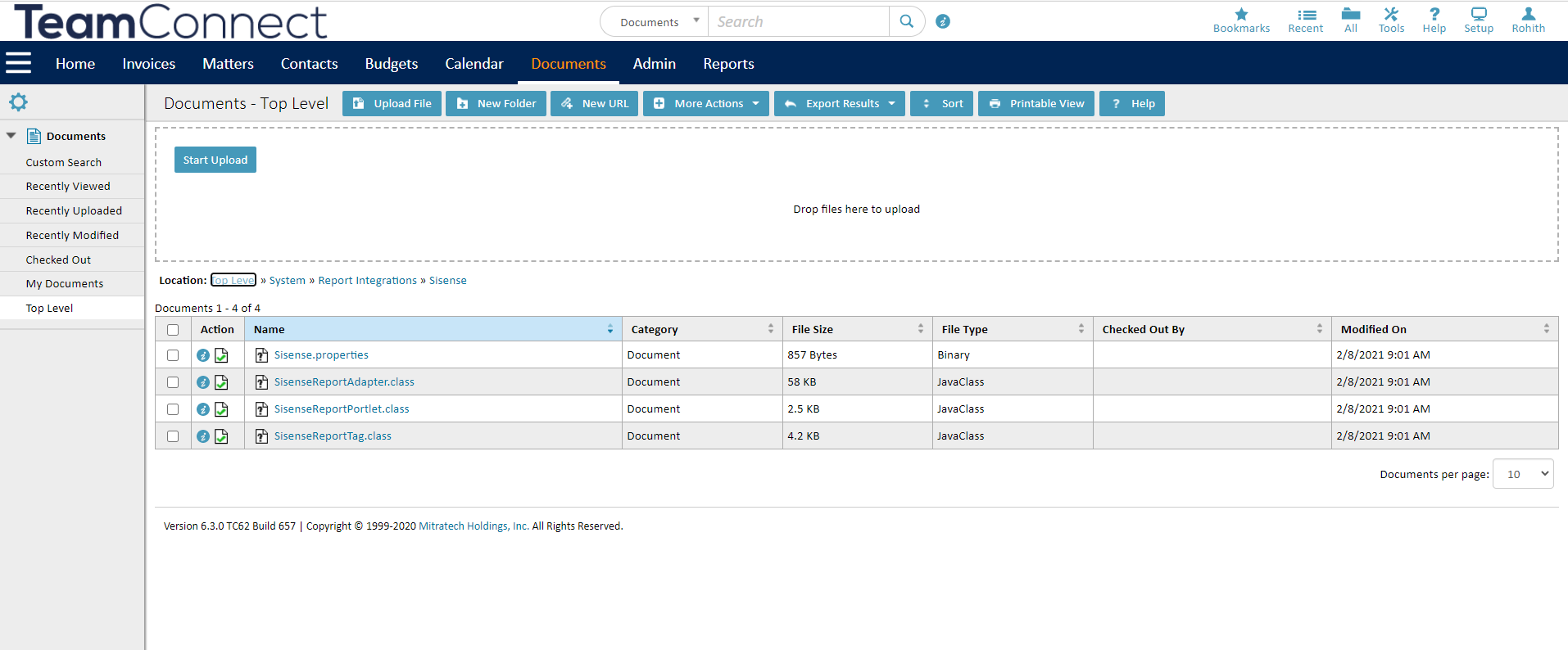
Task: Open the Mitratech Holdings, Inc. link
Action: point(474,526)
